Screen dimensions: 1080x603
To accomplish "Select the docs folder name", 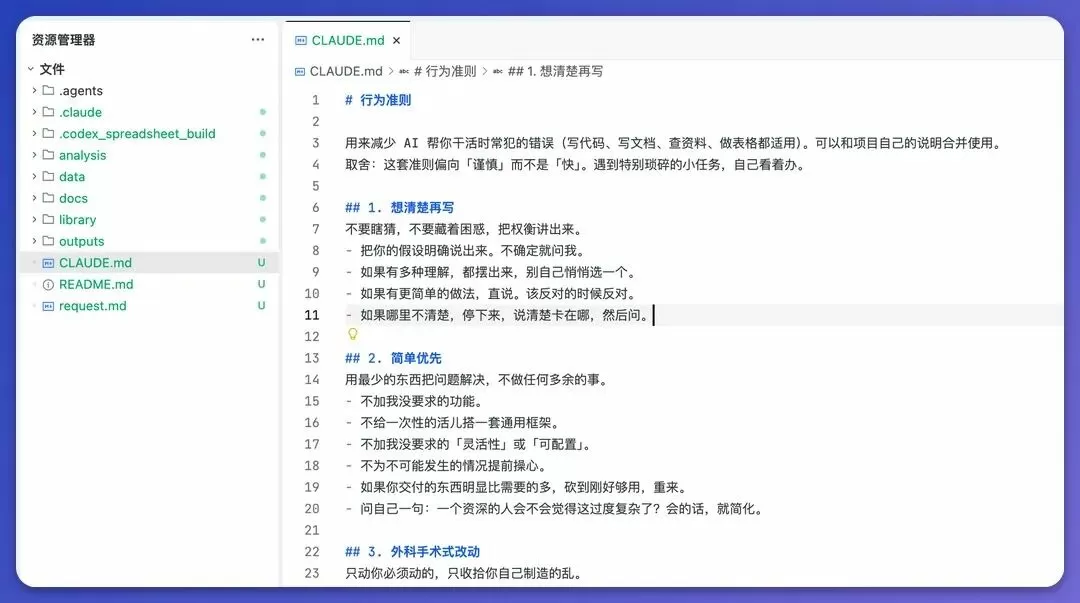I will (73, 198).
